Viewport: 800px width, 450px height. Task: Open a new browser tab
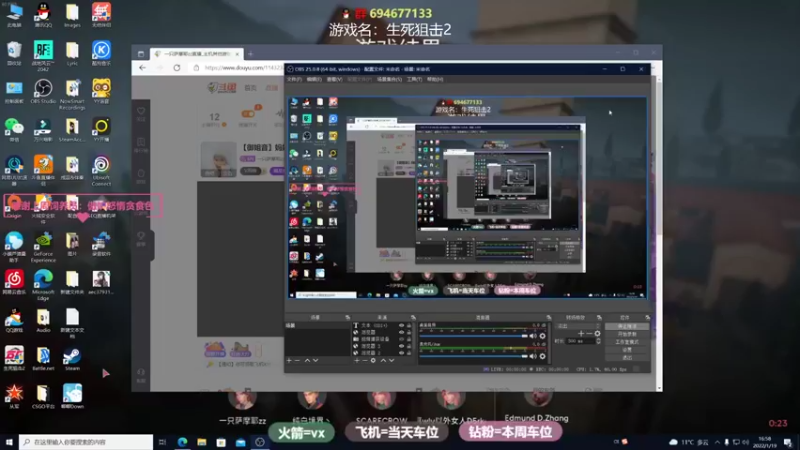click(x=251, y=54)
